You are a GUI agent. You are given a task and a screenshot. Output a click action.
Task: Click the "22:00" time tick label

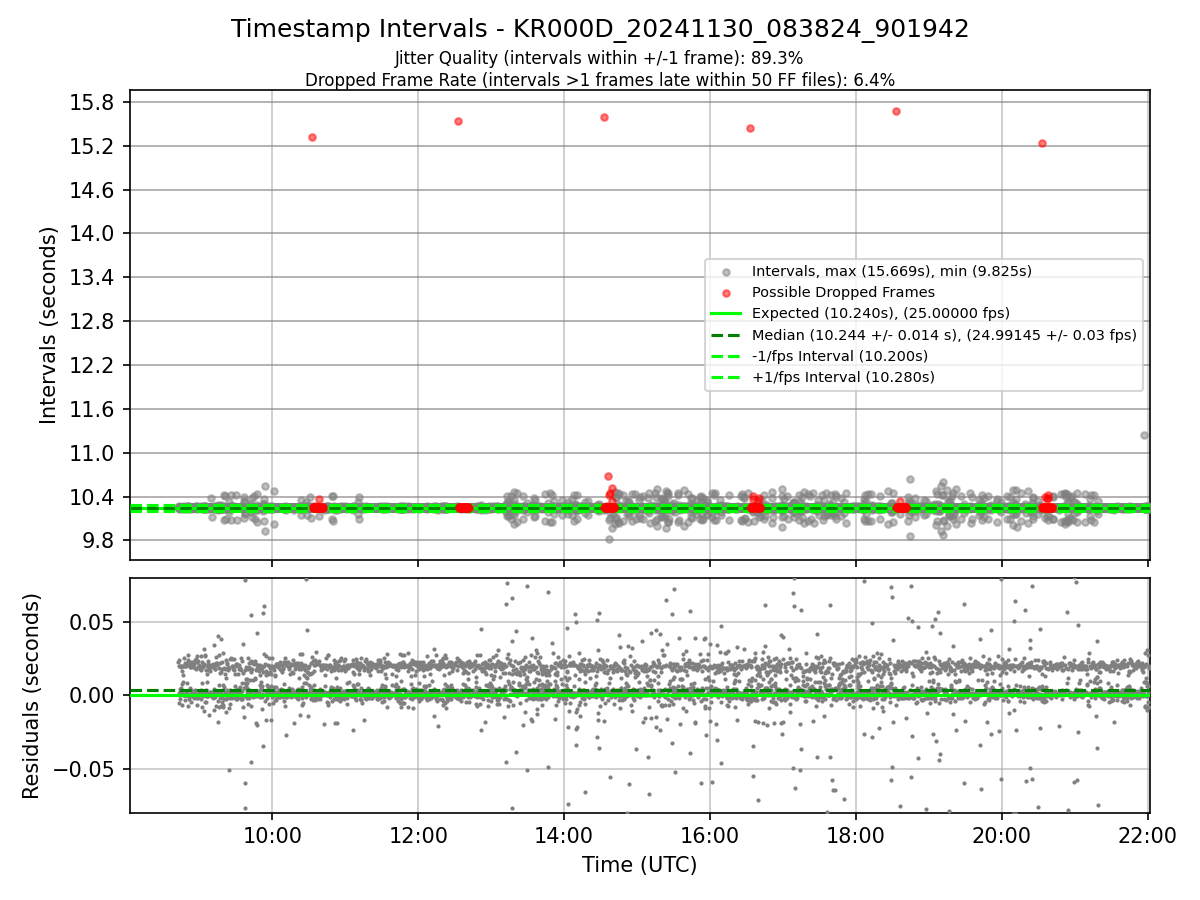click(x=1148, y=835)
